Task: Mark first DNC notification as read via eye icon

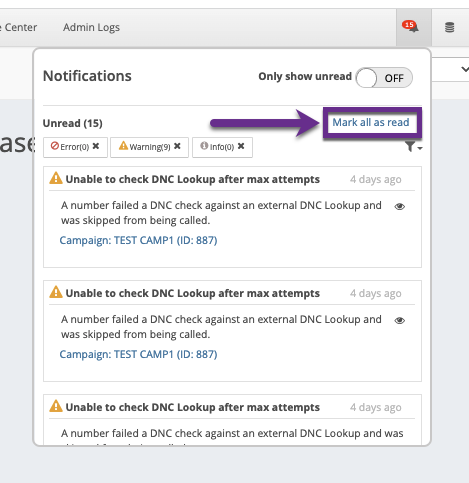Action: pyautogui.click(x=400, y=207)
